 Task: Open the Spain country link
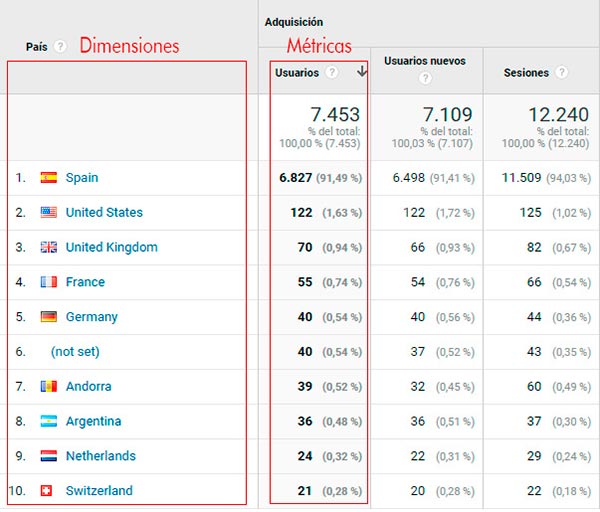pyautogui.click(x=82, y=178)
